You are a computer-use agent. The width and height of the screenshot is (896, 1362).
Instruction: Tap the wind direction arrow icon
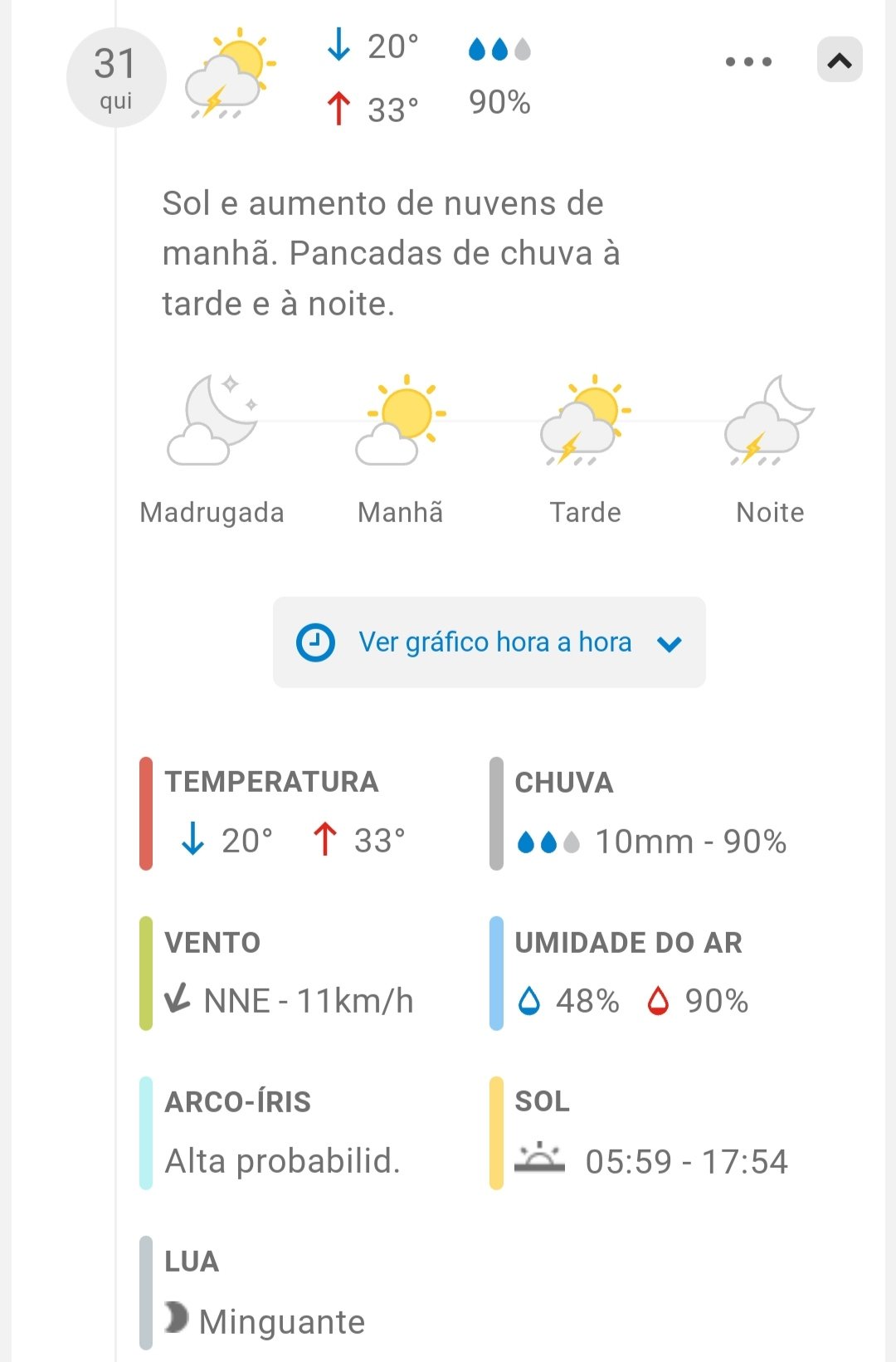[178, 998]
